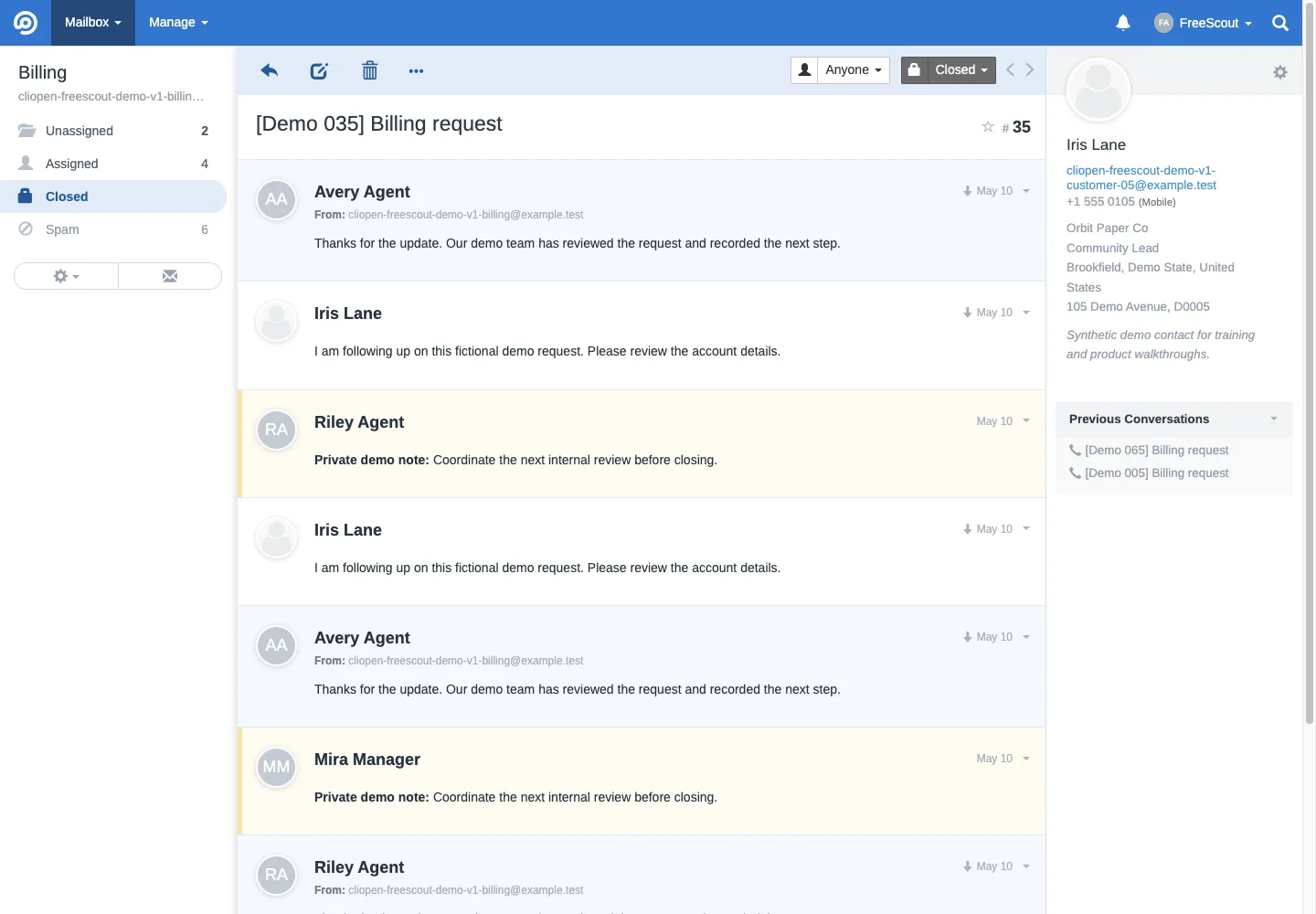Viewport: 1316px width, 914px height.
Task: Click the closed status lock icon
Action: tap(914, 69)
